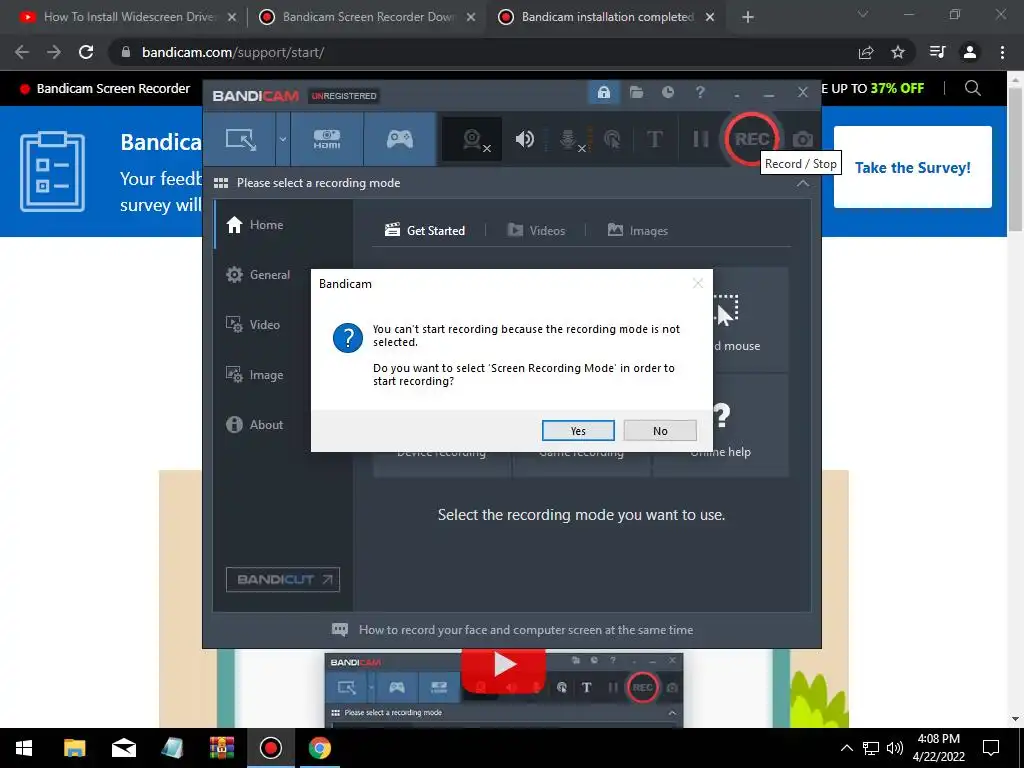1024x768 pixels.
Task: Toggle the text overlay T icon
Action: pos(654,139)
